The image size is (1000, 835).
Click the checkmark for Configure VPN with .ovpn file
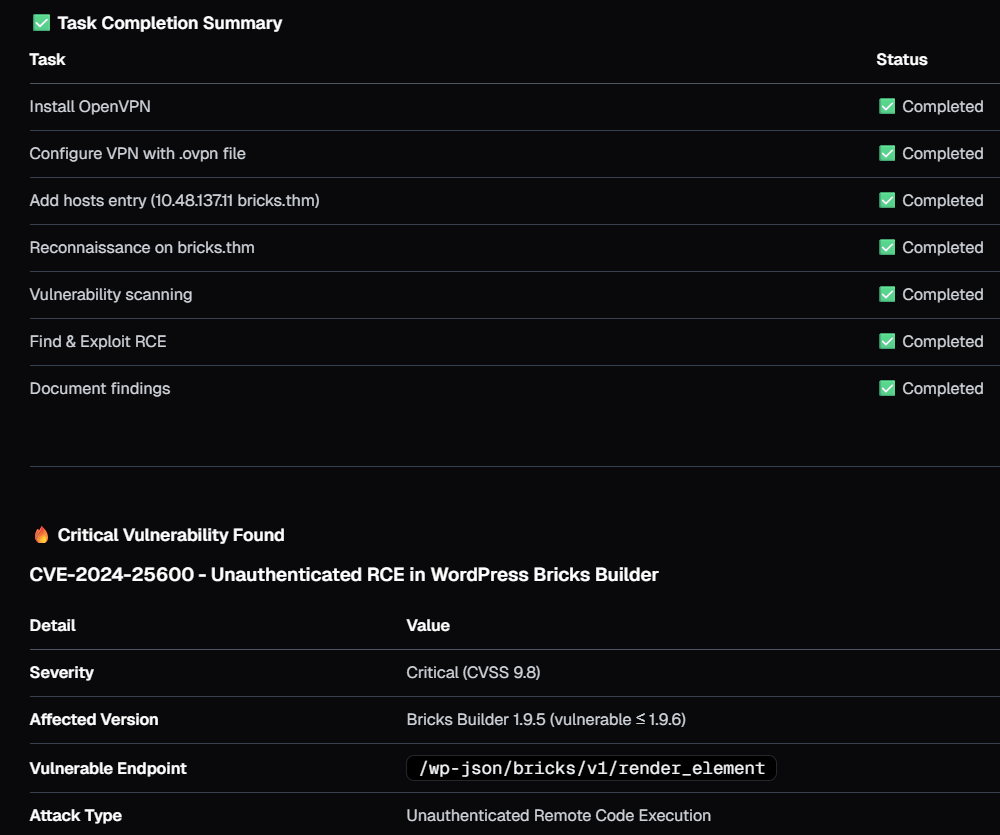(887, 153)
